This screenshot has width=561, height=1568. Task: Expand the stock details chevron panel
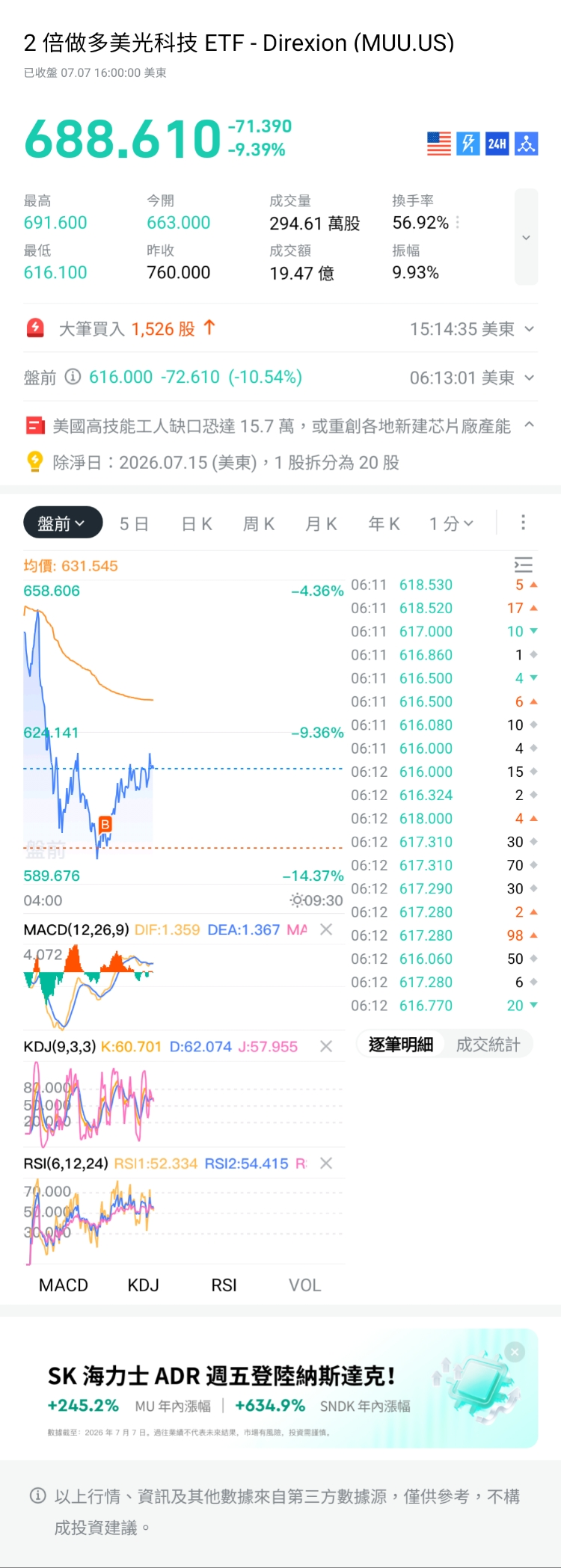pyautogui.click(x=527, y=237)
